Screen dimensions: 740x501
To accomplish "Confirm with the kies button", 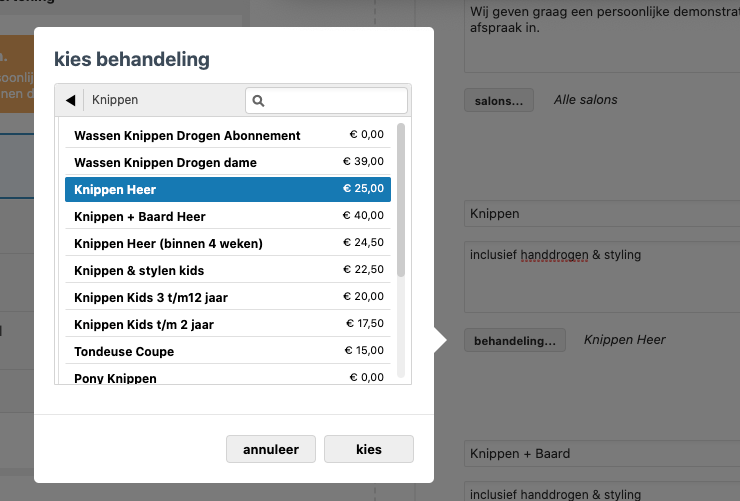I will click(x=368, y=449).
